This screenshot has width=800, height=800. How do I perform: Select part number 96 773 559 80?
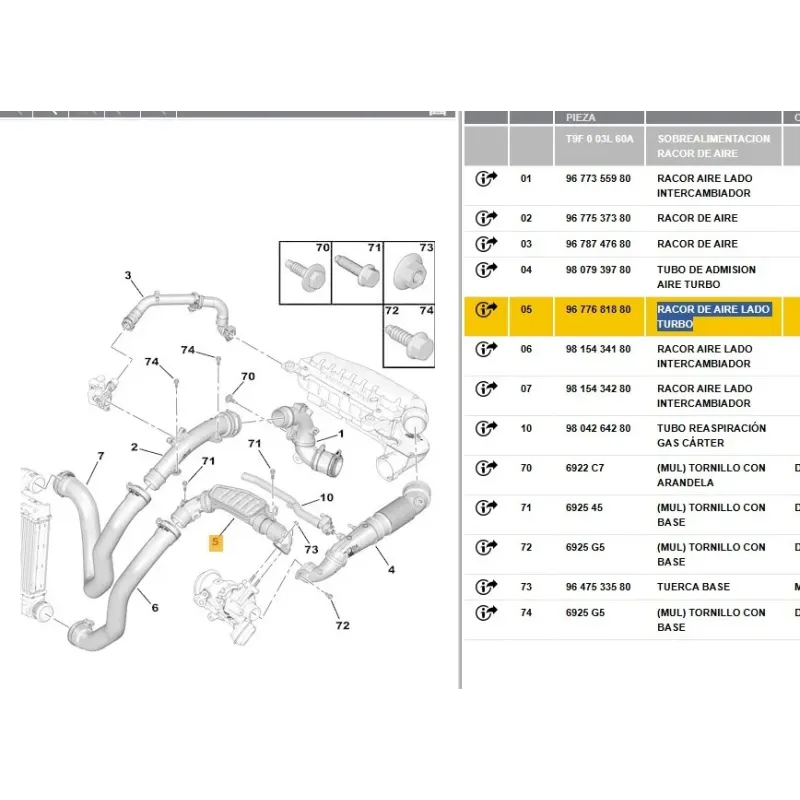tap(598, 179)
